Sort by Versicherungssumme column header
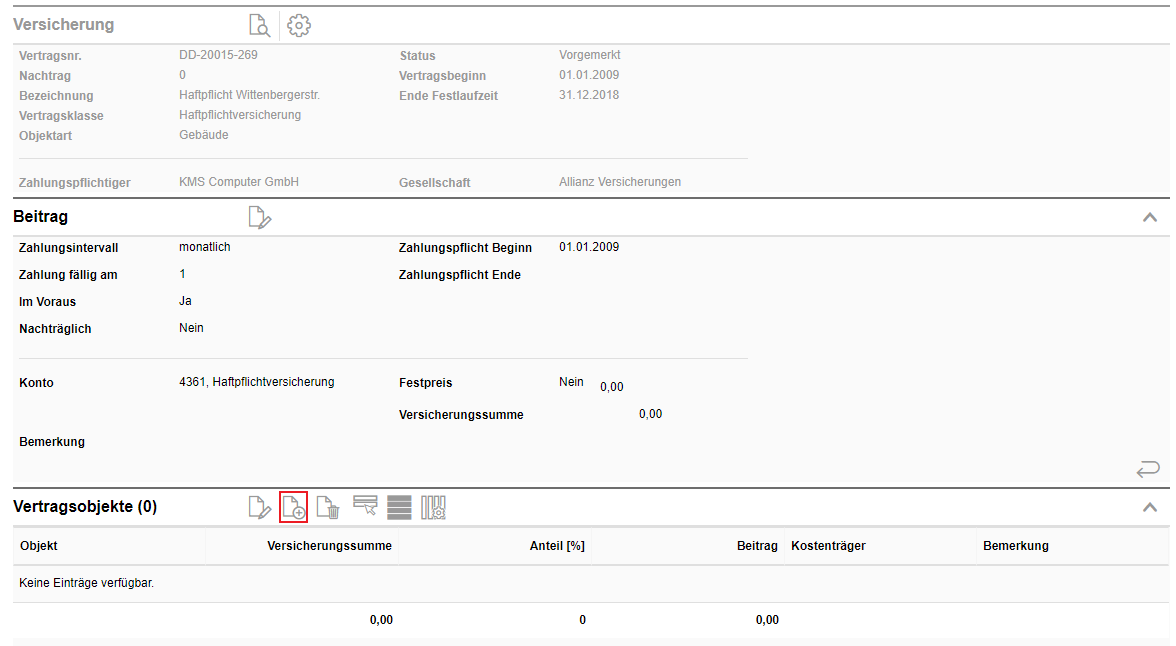Screen dimensions: 1176x646 [x=329, y=546]
